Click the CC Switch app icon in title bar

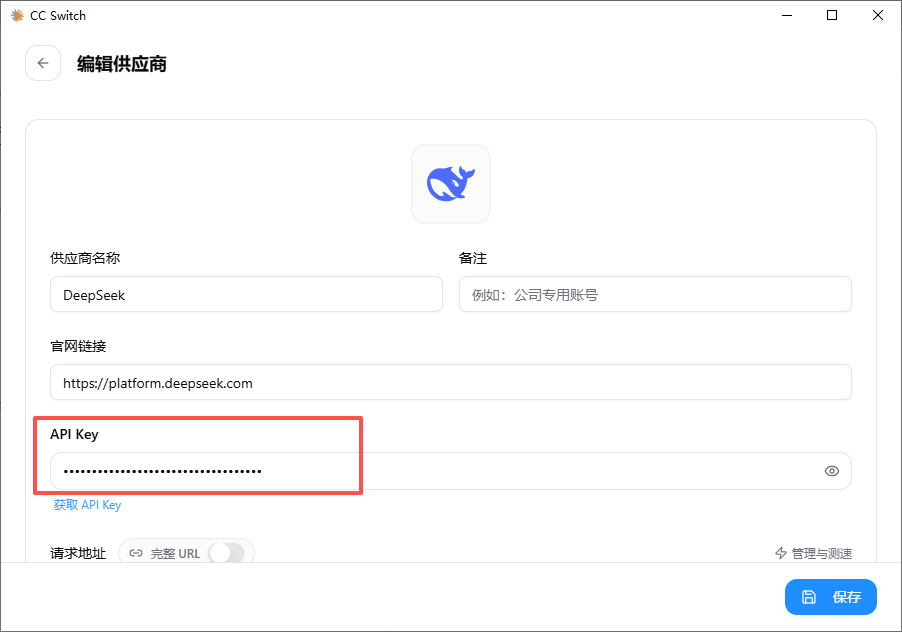pyautogui.click(x=17, y=16)
